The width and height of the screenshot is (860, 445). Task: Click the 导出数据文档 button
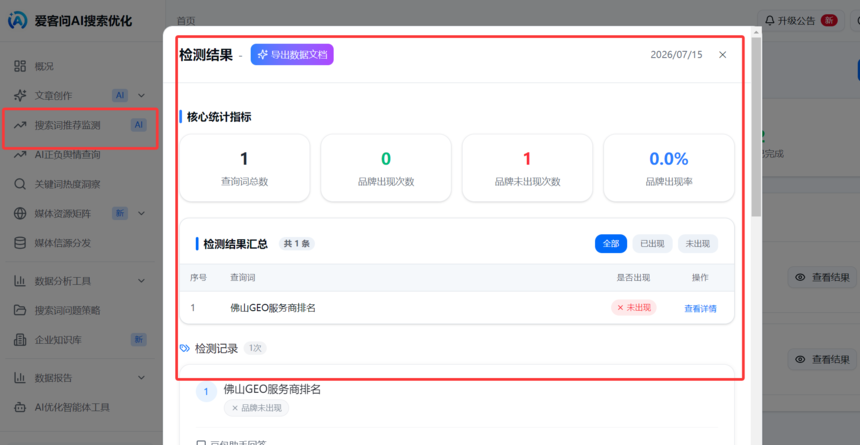coord(292,54)
